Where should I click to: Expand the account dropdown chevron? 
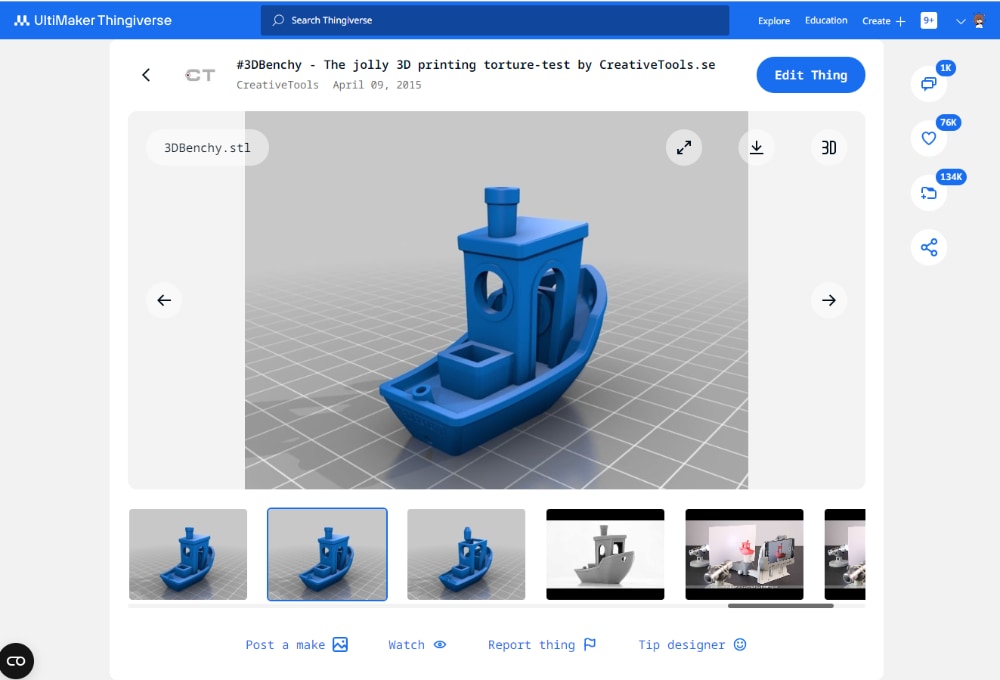click(960, 21)
